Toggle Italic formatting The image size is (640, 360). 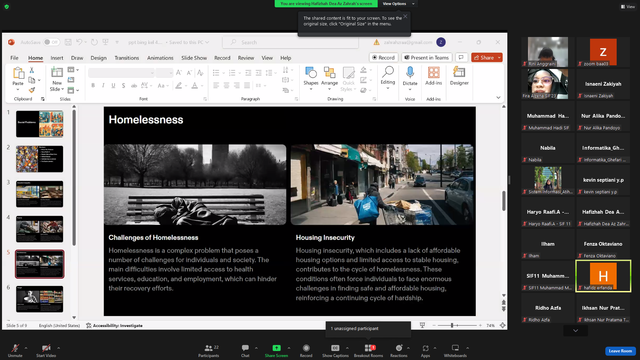103,86
